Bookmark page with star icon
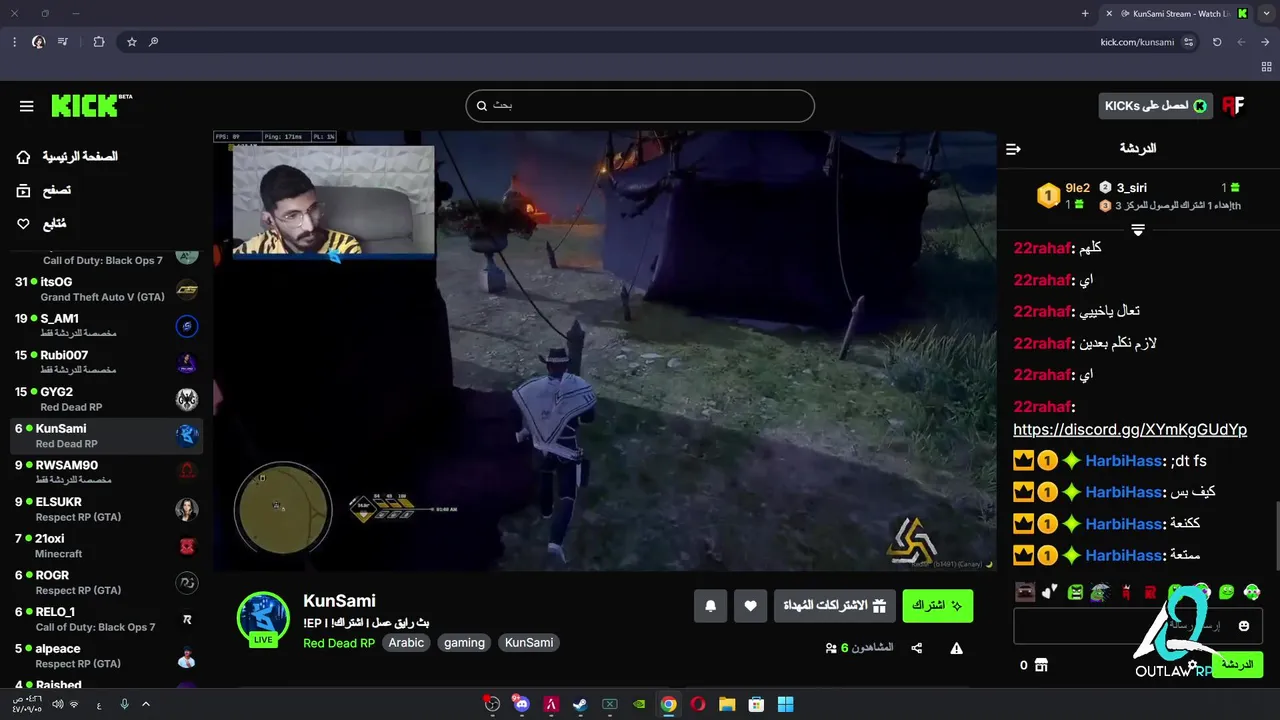Image resolution: width=1280 pixels, height=720 pixels. [131, 42]
